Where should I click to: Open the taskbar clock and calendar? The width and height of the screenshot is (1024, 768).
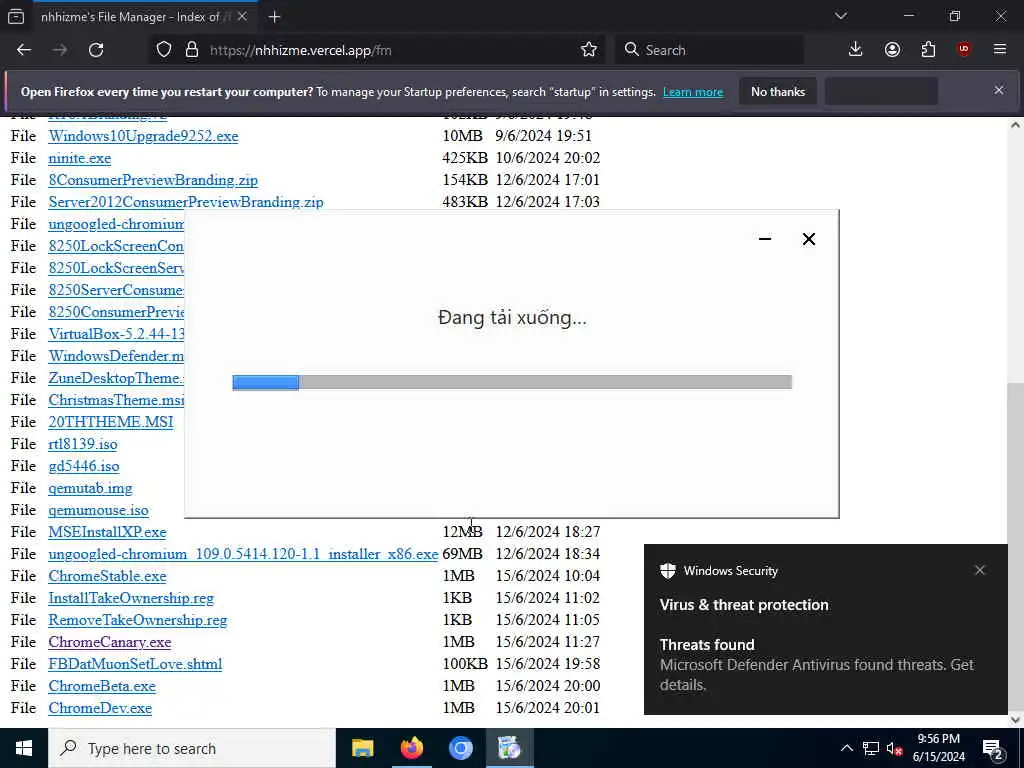click(939, 748)
